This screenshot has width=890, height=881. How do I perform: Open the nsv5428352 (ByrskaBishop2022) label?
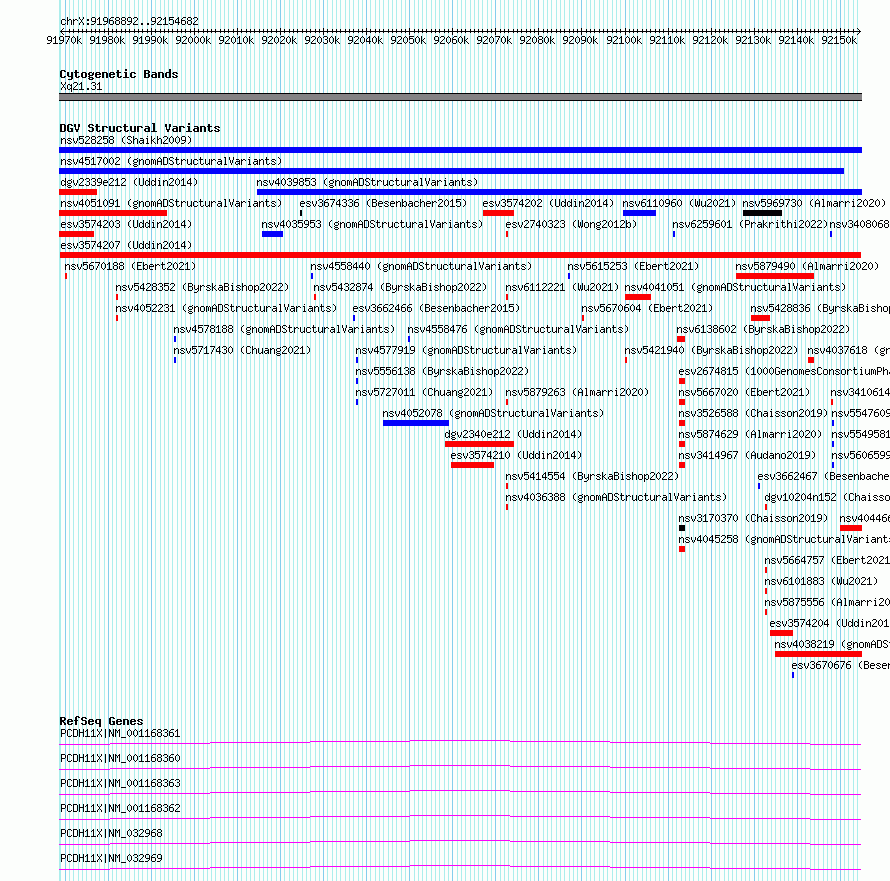point(202,287)
